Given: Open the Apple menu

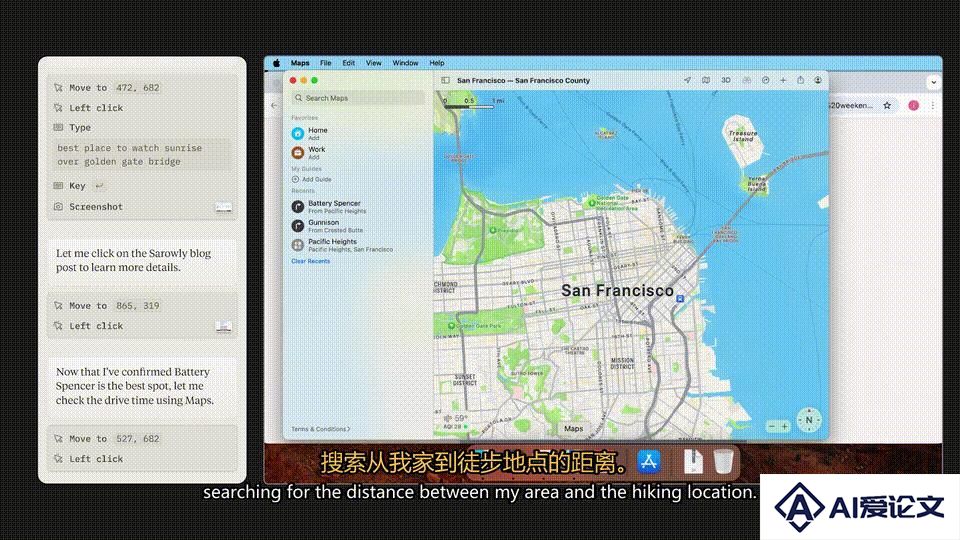Looking at the screenshot, I should click(276, 63).
